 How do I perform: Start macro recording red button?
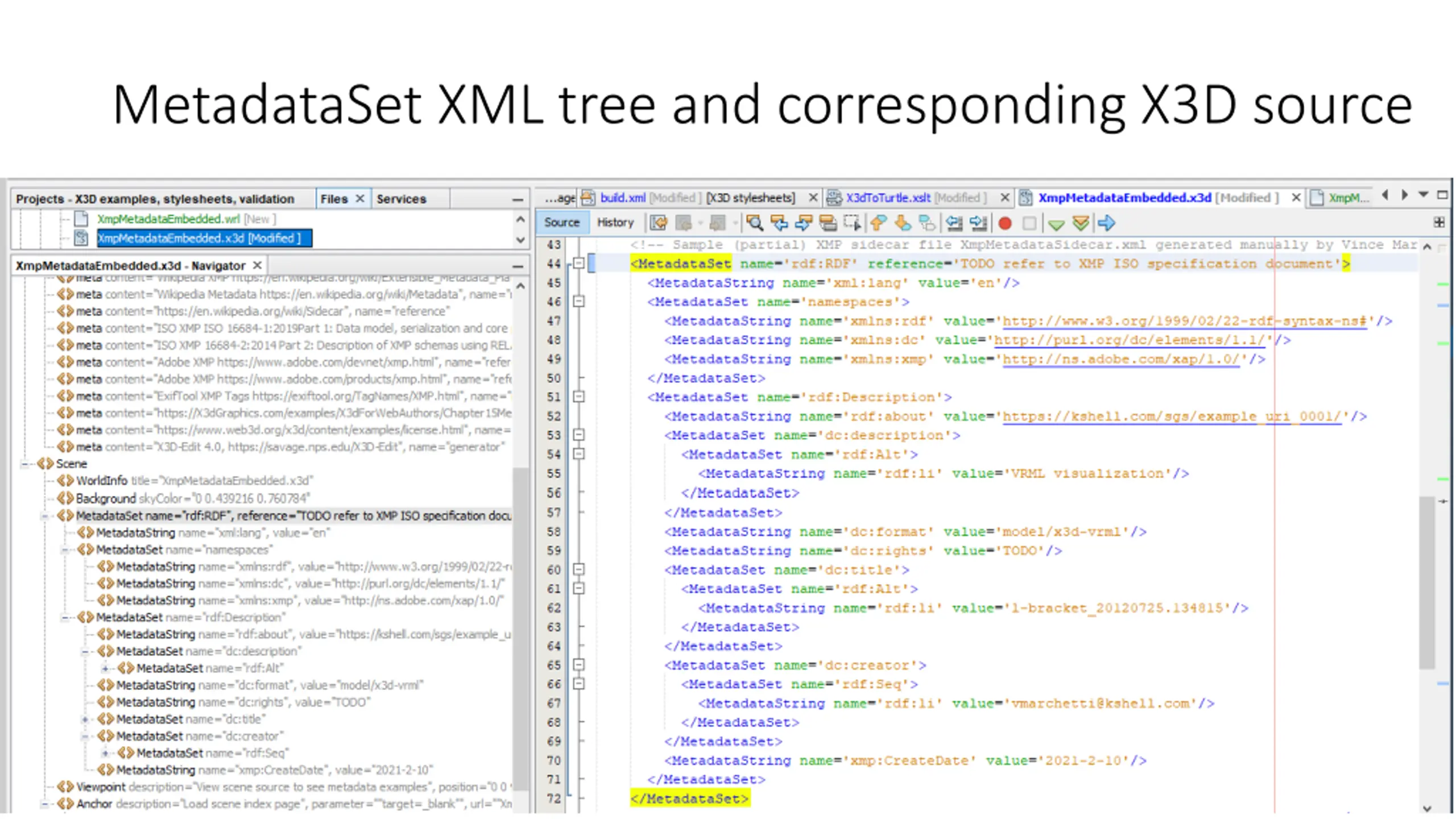(1005, 224)
